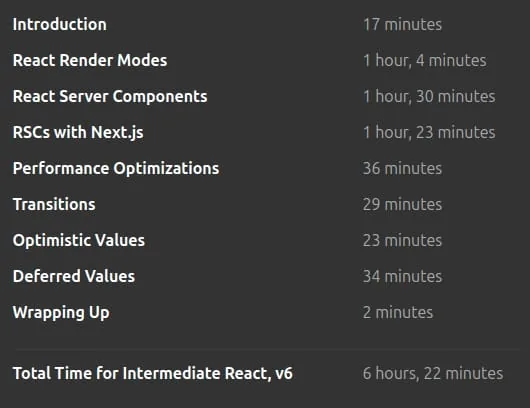Click the 6 hours, 22 minutes total
Screen dimensions: 530x408
(433, 374)
